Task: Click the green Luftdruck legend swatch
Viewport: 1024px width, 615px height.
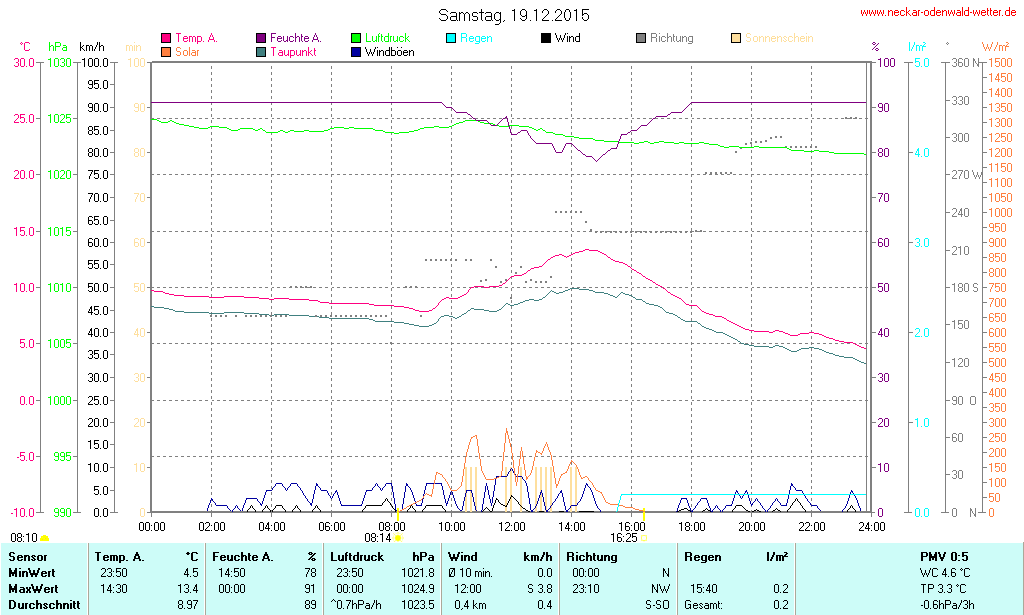Action: 356,38
